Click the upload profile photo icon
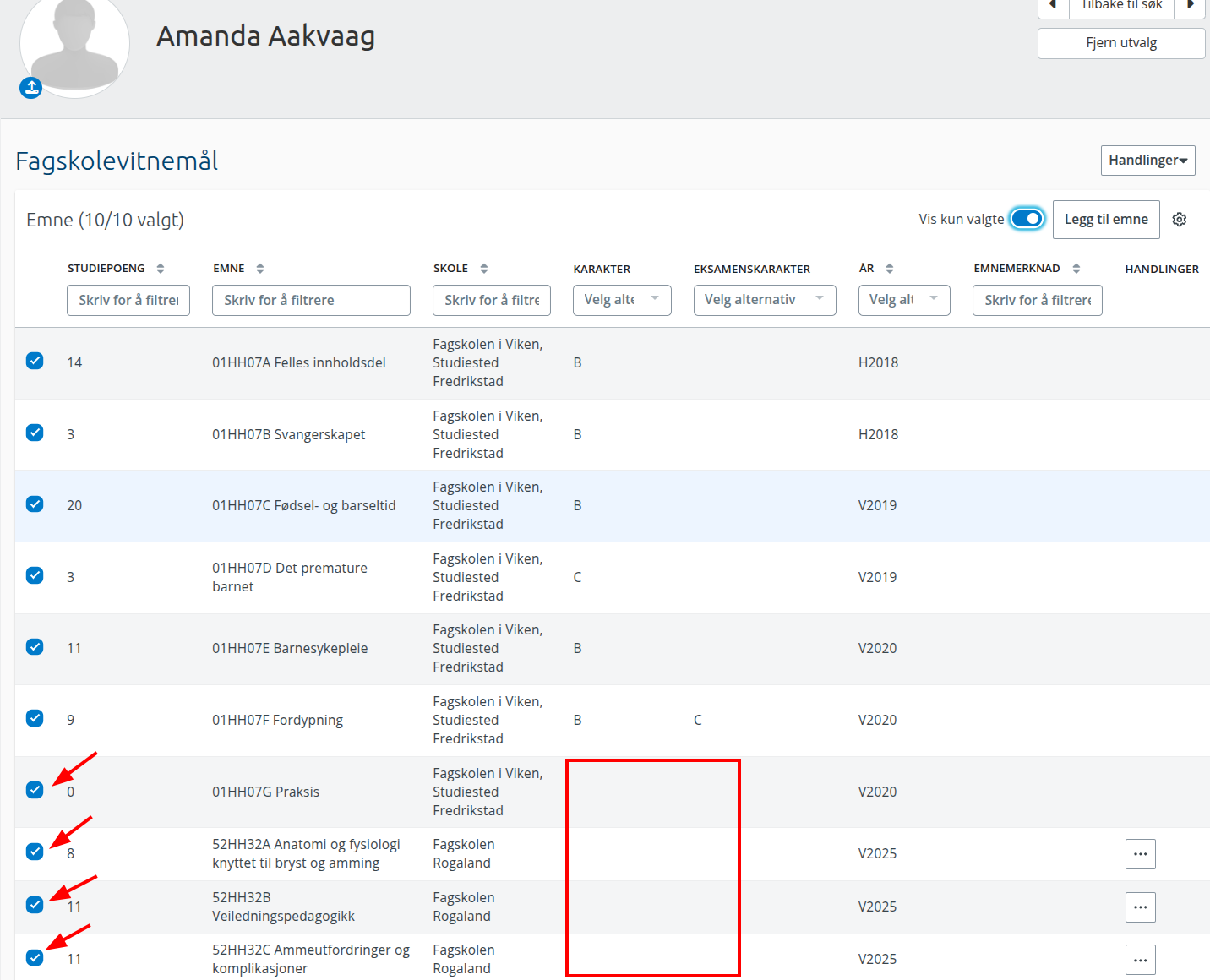Image resolution: width=1210 pixels, height=980 pixels. pos(31,88)
